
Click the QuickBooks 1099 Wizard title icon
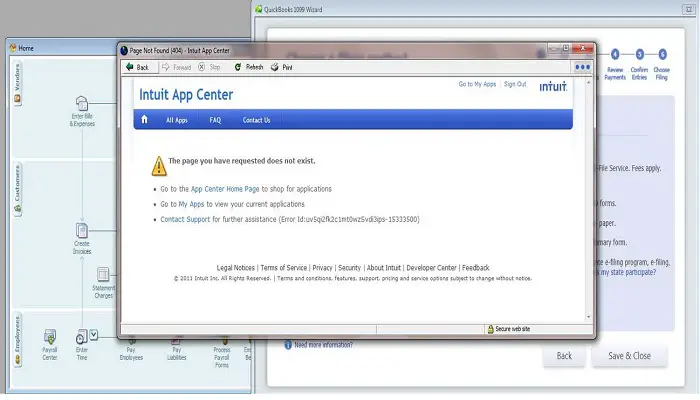258,9
